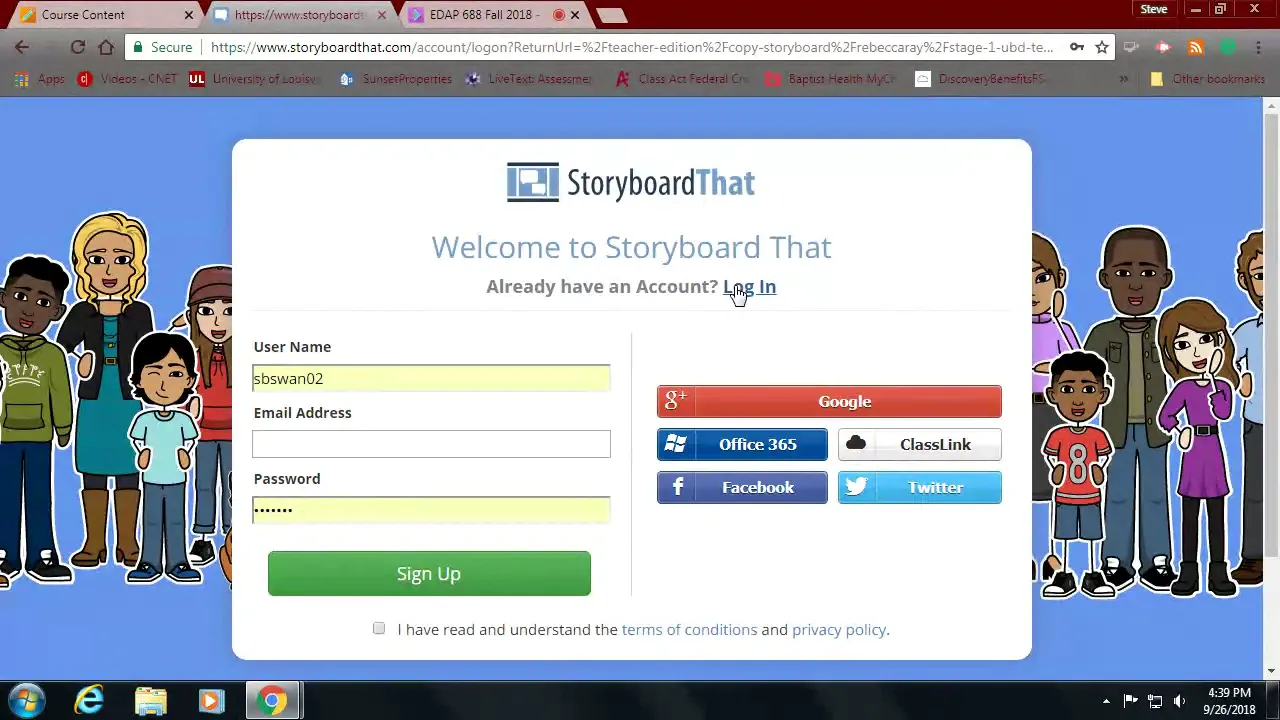
Task: Click the Steve Chrome profile button
Action: point(1154,9)
